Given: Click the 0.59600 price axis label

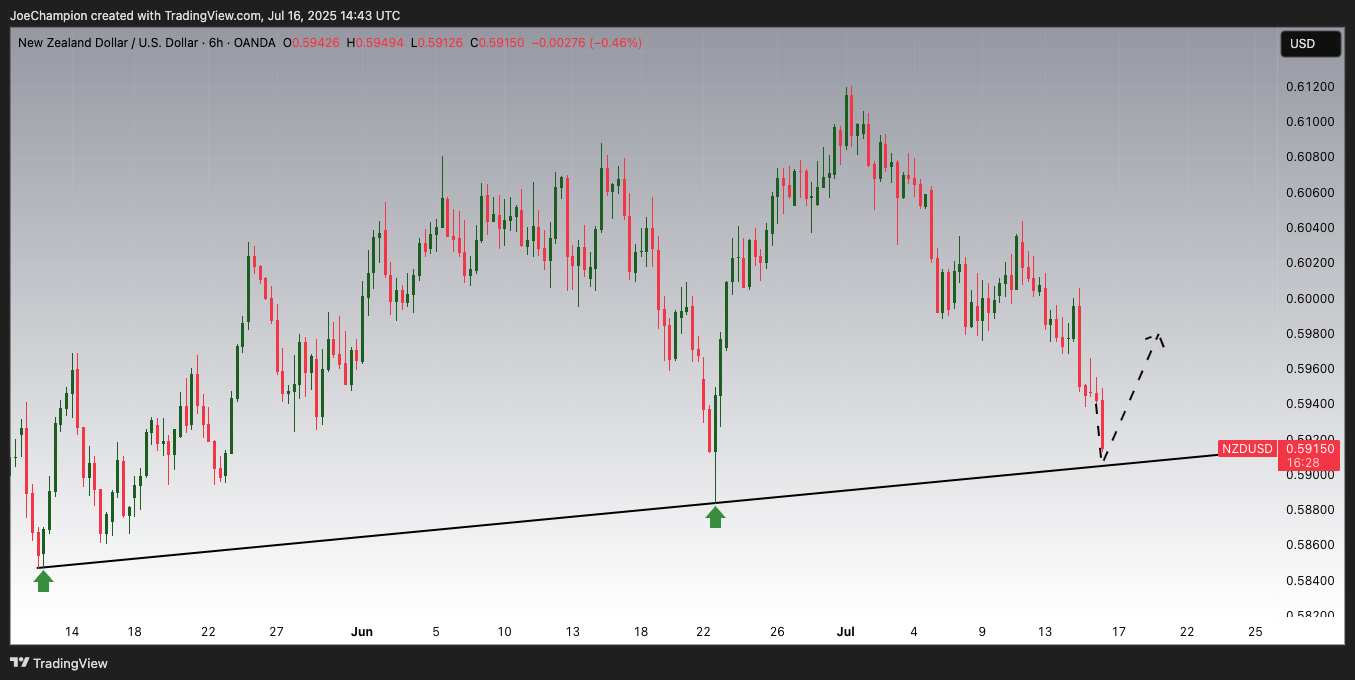Looking at the screenshot, I should [1308, 369].
